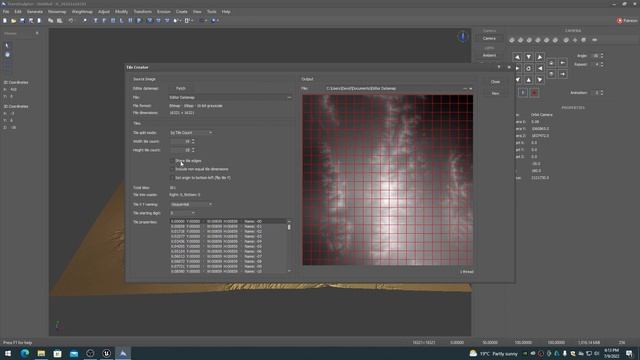Click the Copy toolbar icon

click(x=51, y=20)
